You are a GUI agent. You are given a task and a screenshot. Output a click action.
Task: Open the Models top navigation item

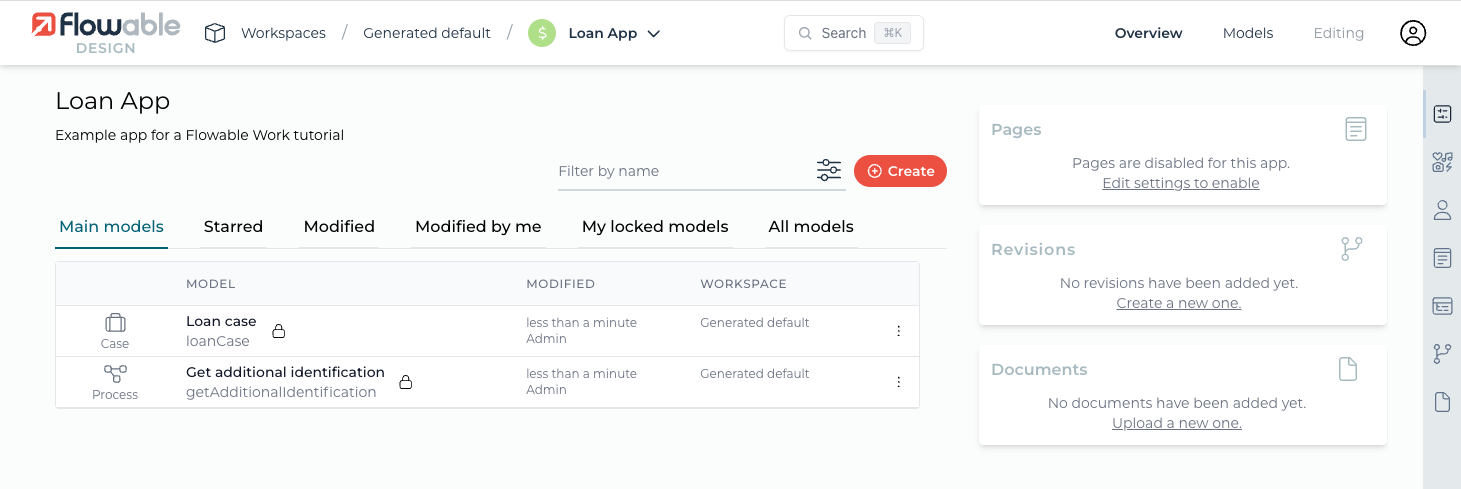click(x=1248, y=33)
